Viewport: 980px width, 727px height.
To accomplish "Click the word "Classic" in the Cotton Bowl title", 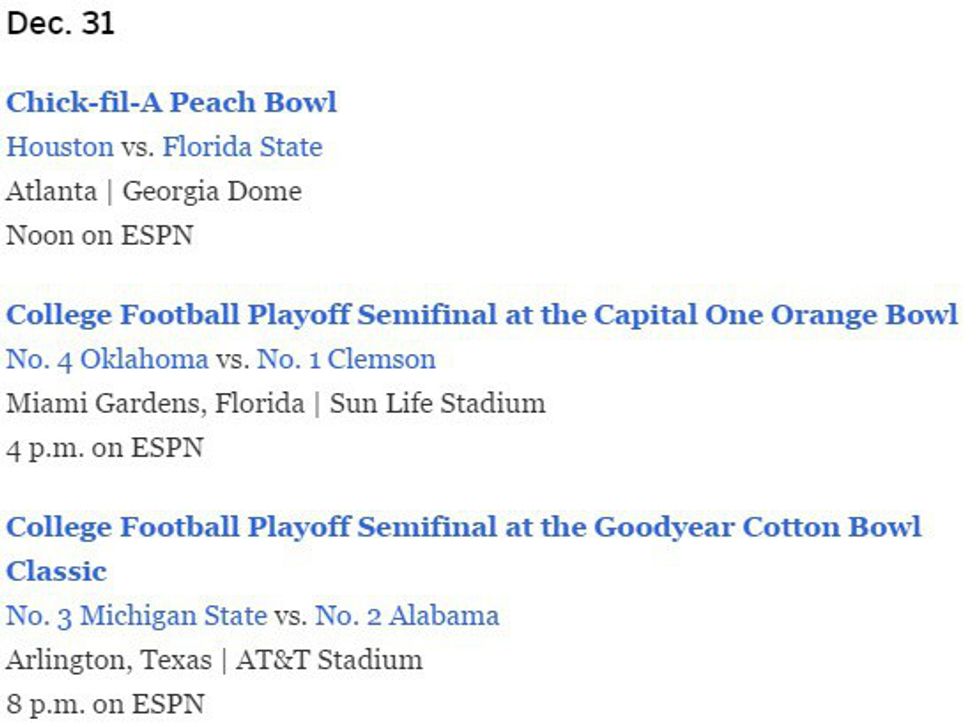I will pos(56,571).
